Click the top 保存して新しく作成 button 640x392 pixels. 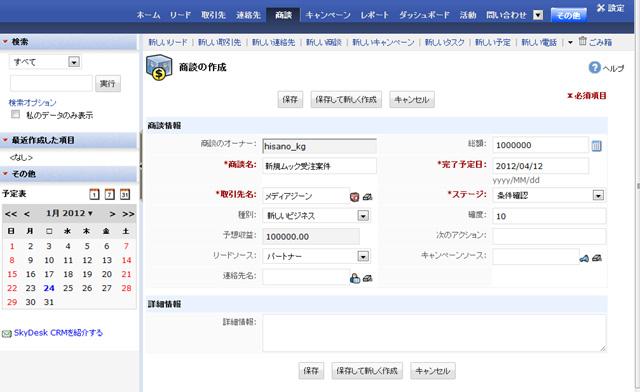pos(346,99)
